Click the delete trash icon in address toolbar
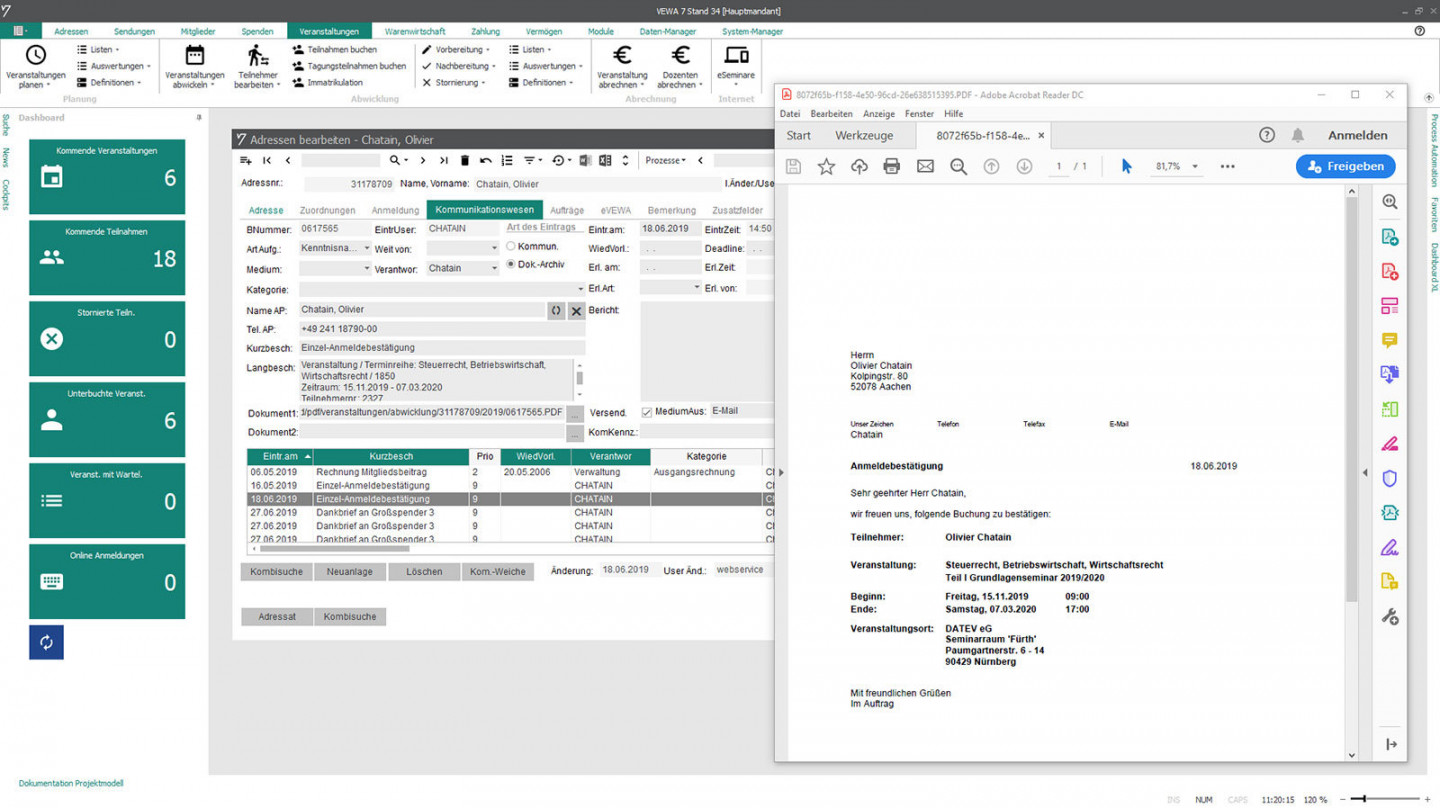 tap(465, 160)
